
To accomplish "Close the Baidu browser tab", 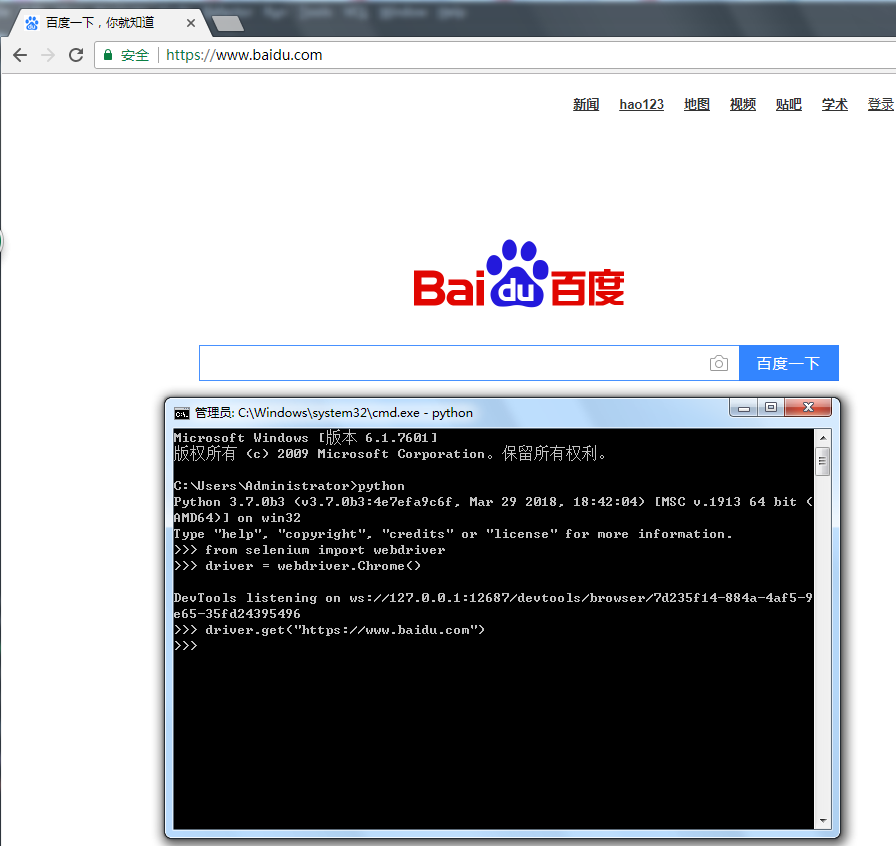I will coord(191,23).
